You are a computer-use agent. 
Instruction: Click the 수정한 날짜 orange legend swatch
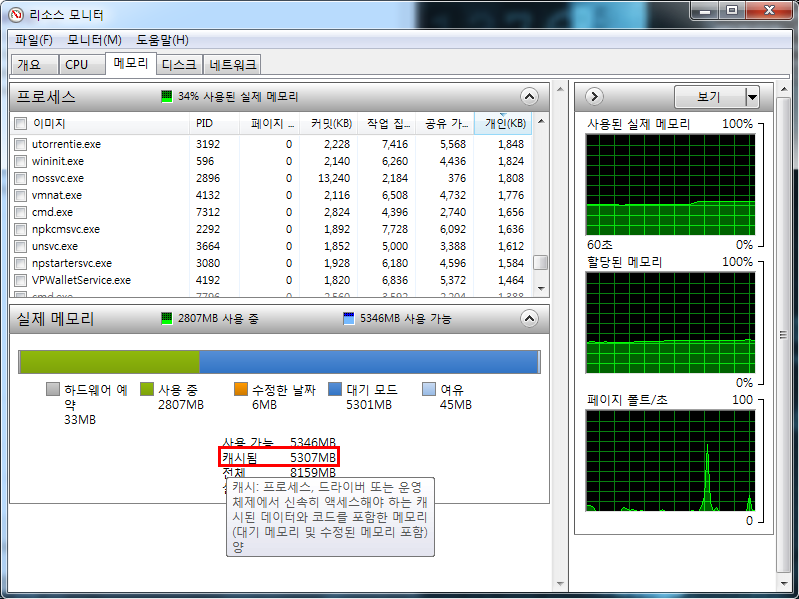pos(241,389)
